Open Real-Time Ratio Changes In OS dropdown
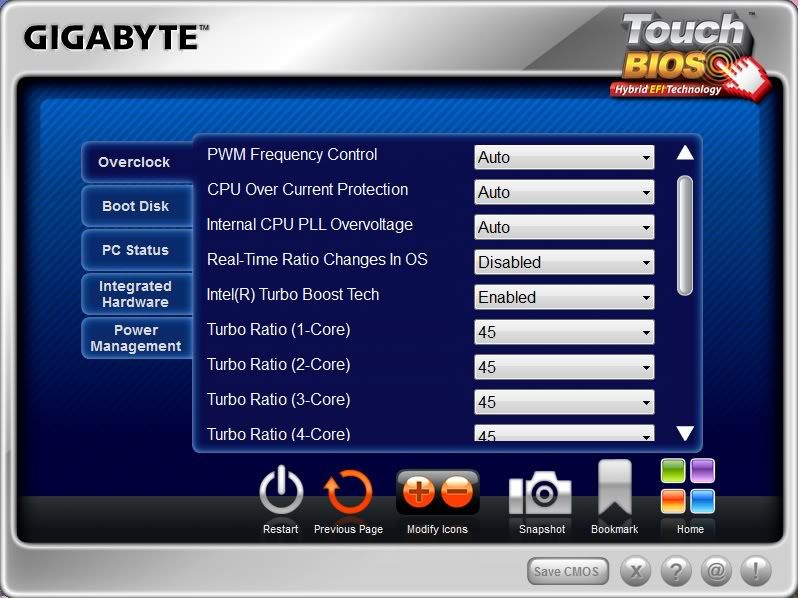Viewport: 800px width, 598px height. click(564, 262)
